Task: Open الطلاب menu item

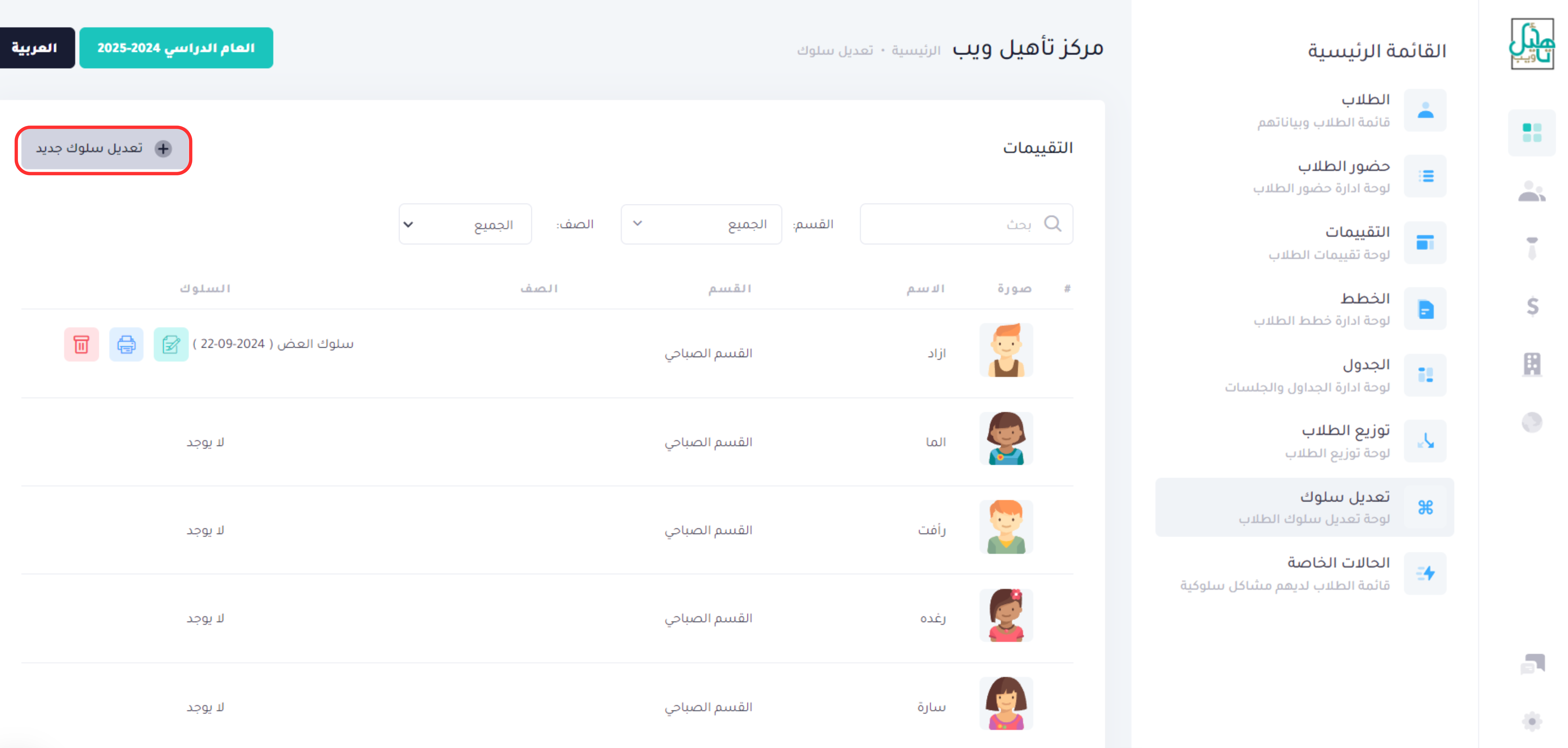Action: 1305,110
